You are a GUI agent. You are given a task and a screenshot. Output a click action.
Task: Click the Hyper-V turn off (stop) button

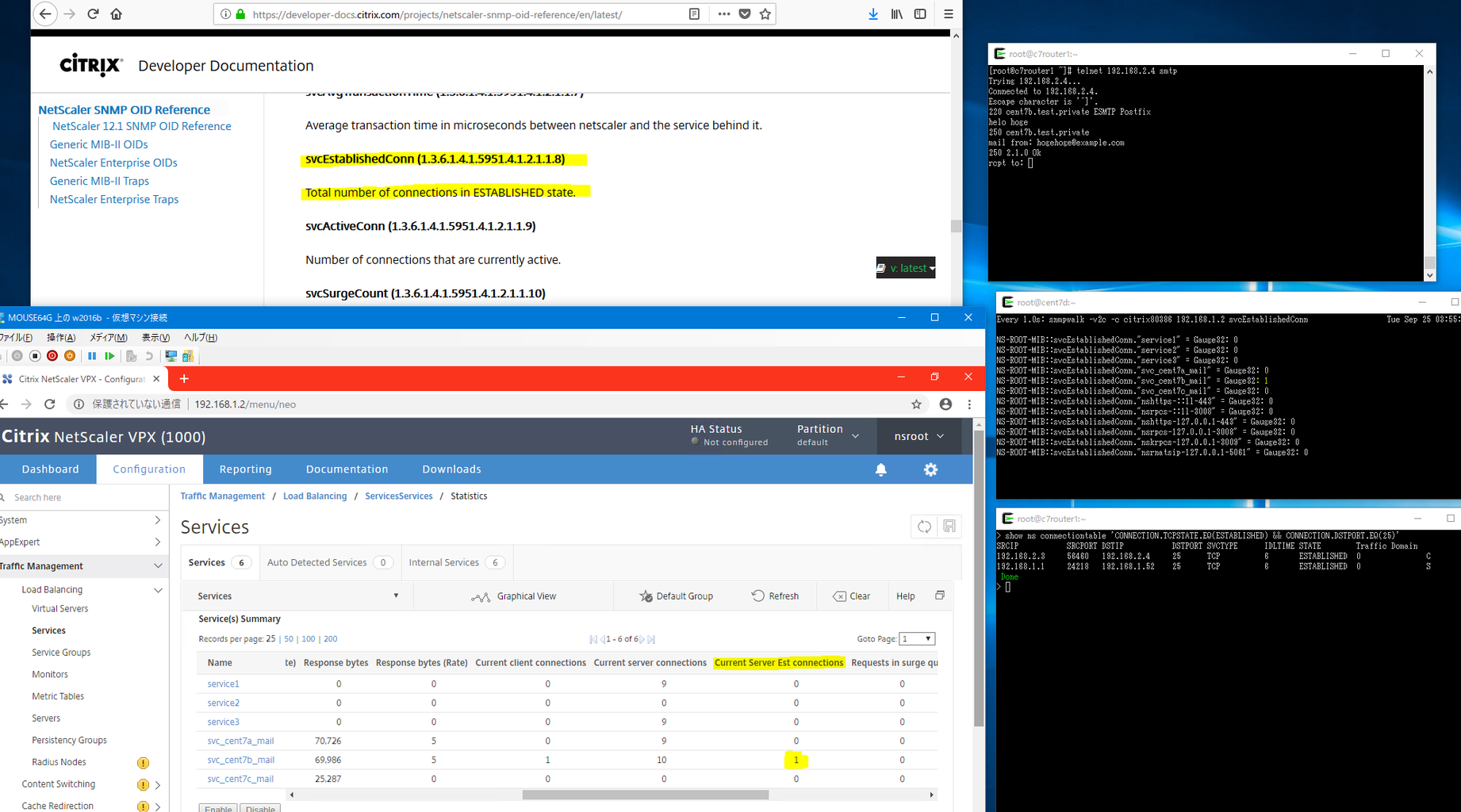(x=35, y=356)
